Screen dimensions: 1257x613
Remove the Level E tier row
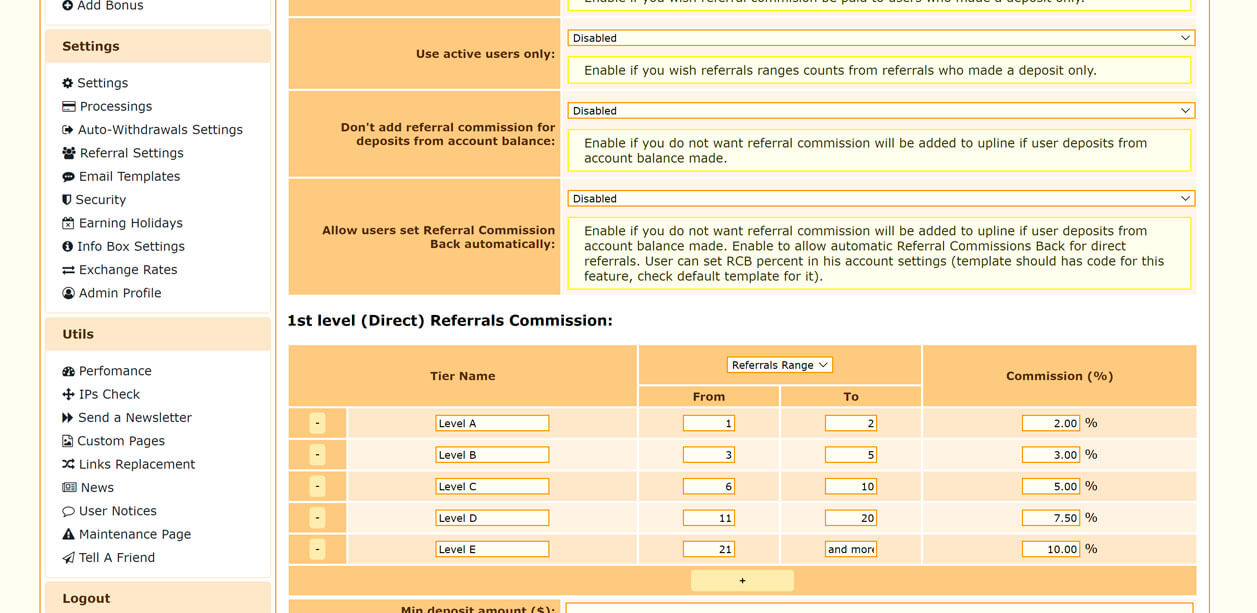click(318, 549)
